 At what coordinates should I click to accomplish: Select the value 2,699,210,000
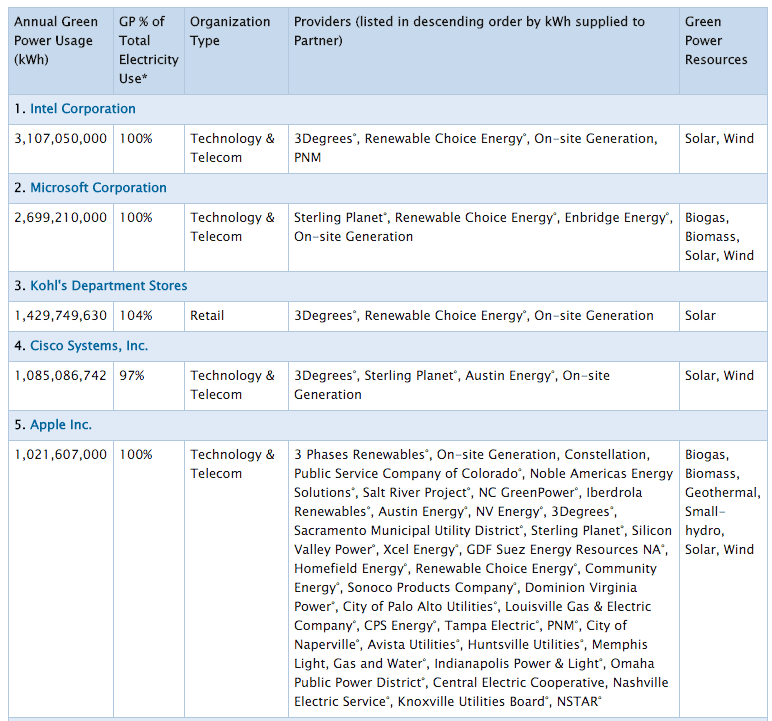(x=61, y=218)
